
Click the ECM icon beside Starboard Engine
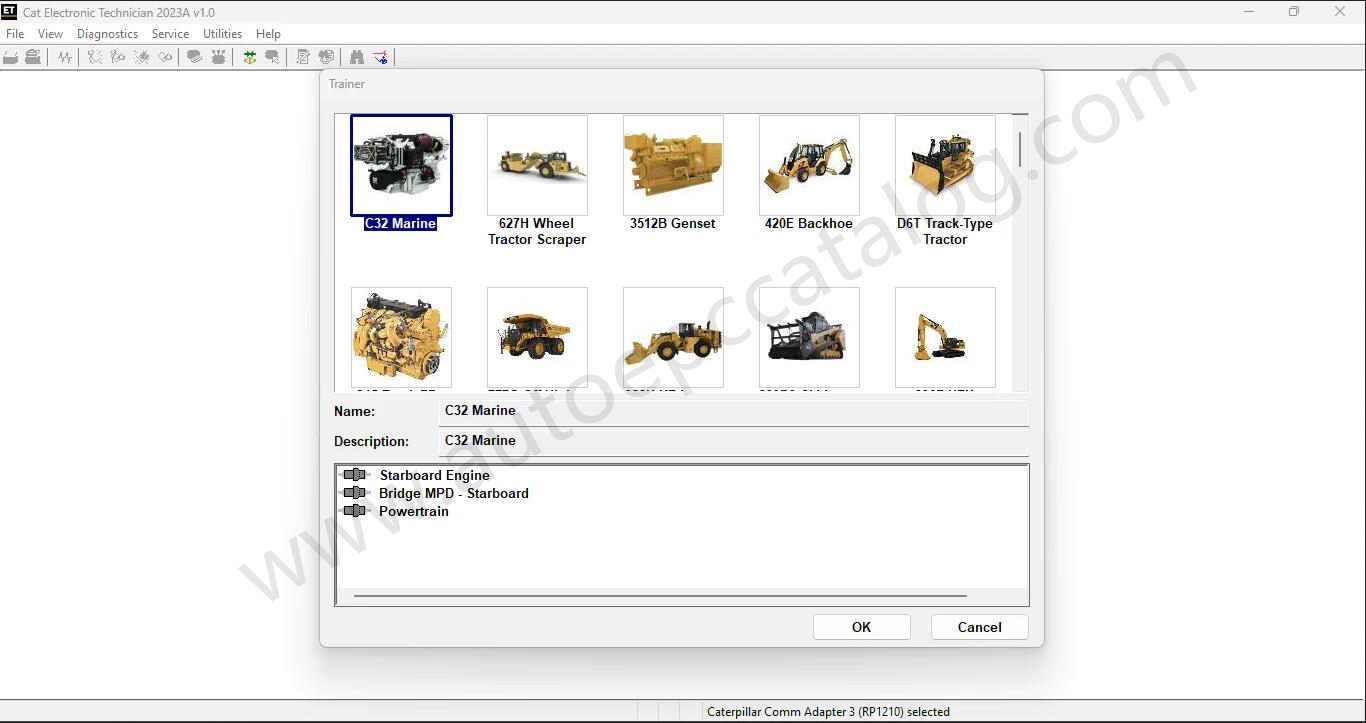(x=354, y=475)
